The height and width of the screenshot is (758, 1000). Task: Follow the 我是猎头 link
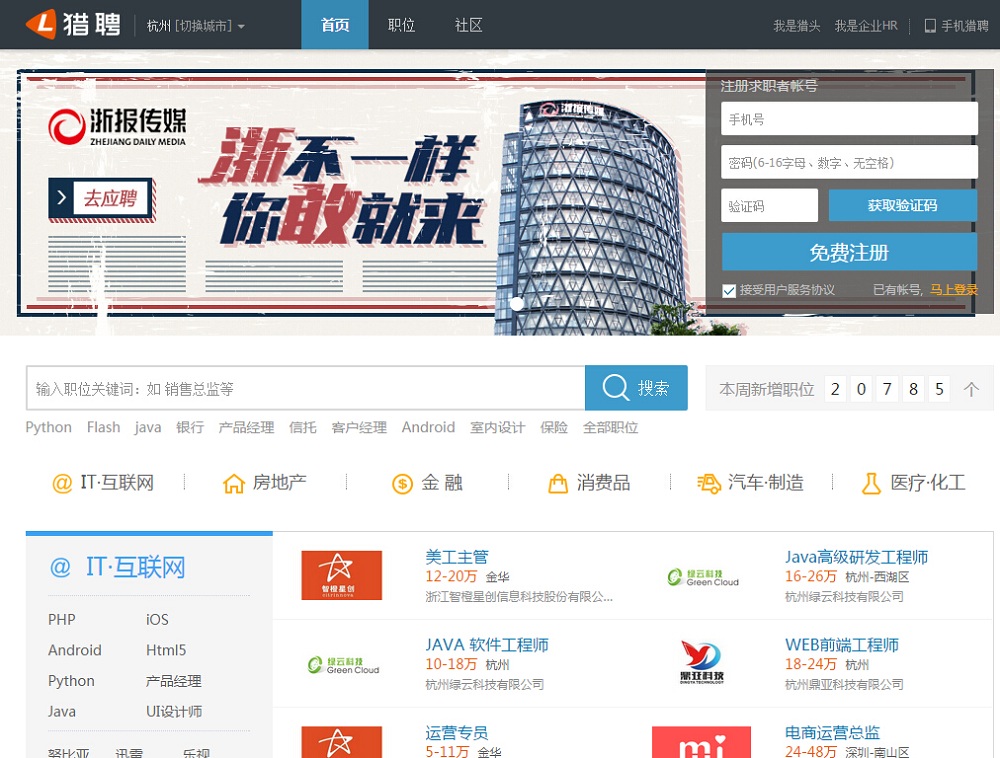(797, 26)
